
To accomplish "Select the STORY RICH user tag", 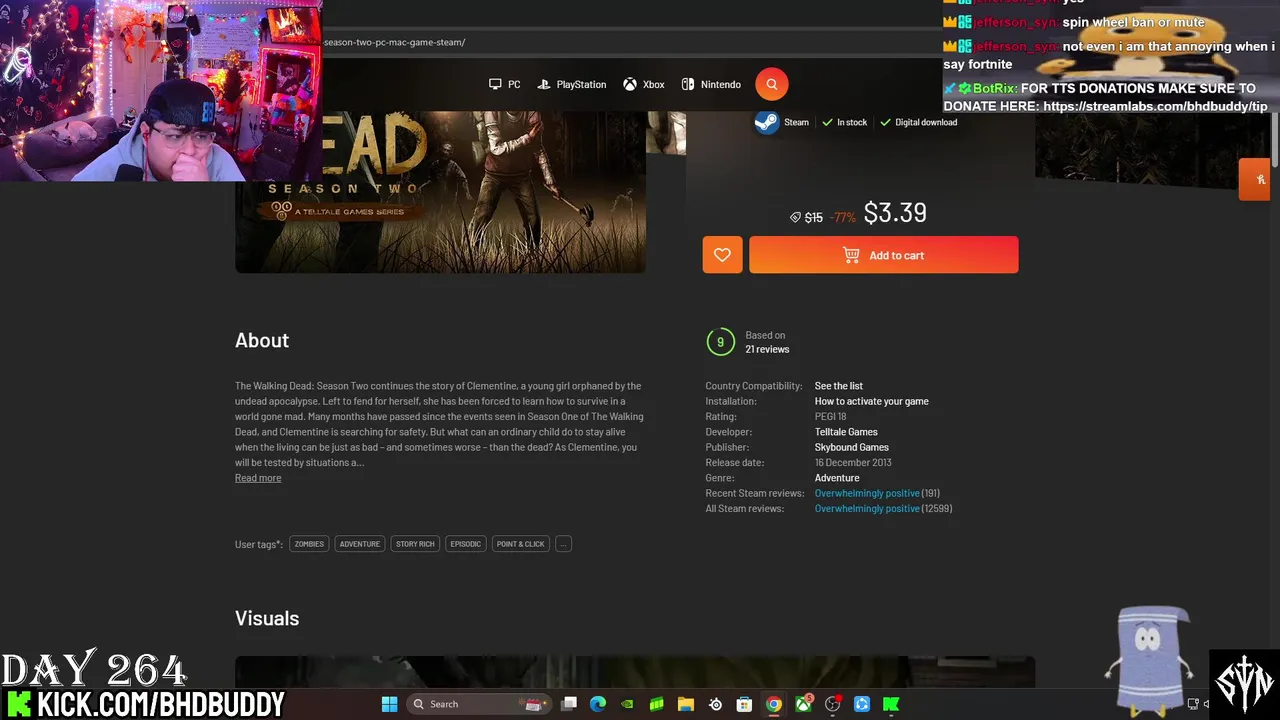I will pyautogui.click(x=415, y=544).
